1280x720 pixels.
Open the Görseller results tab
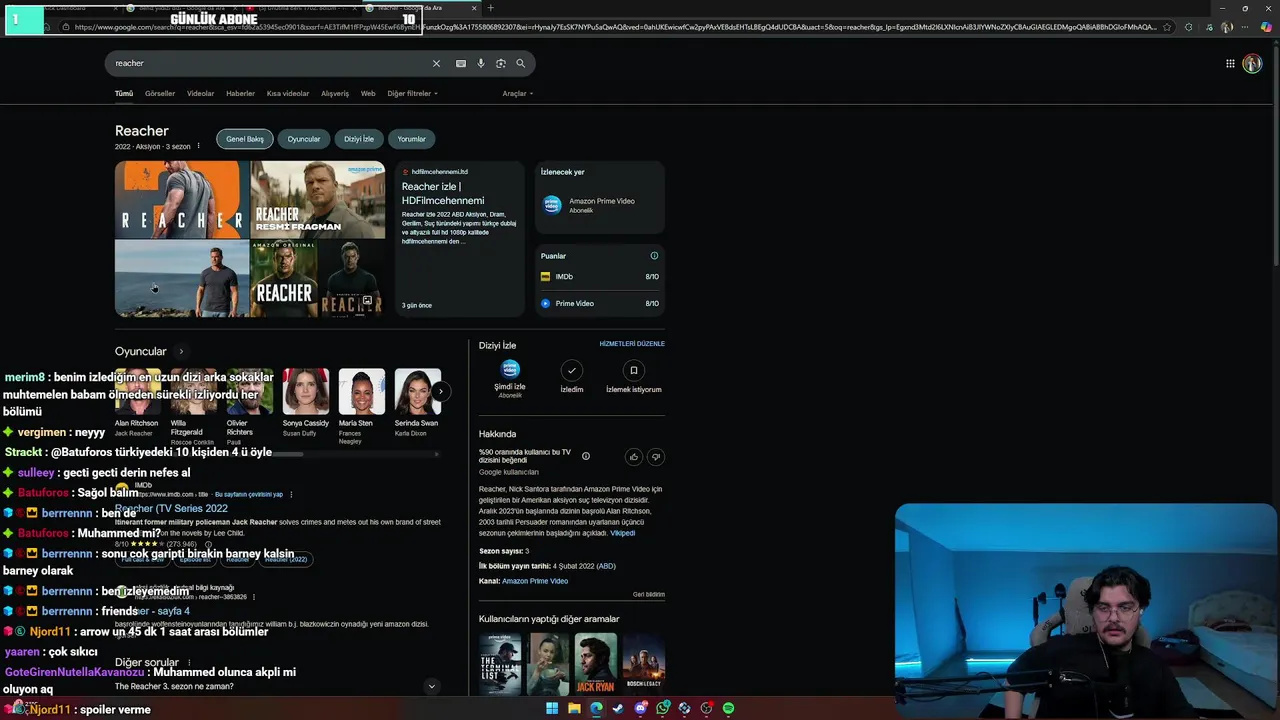[x=160, y=93]
